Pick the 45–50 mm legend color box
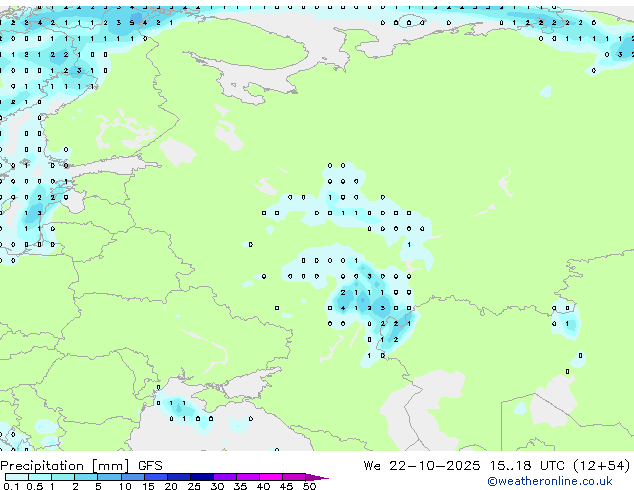Screen dimensions: 634x490 click(294, 477)
